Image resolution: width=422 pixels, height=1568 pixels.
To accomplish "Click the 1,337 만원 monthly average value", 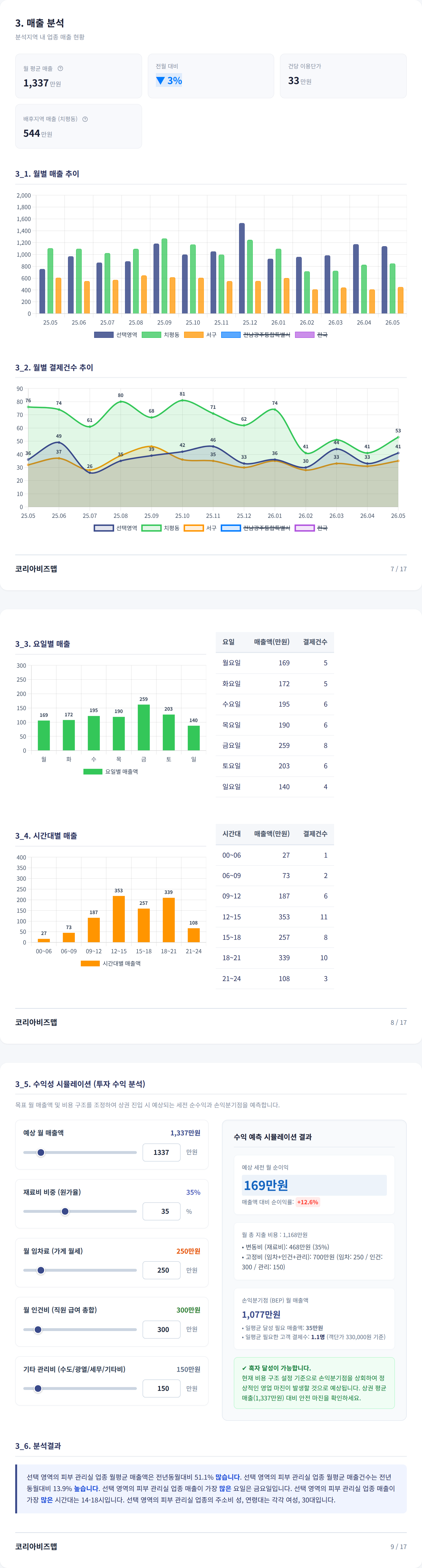I will (42, 83).
